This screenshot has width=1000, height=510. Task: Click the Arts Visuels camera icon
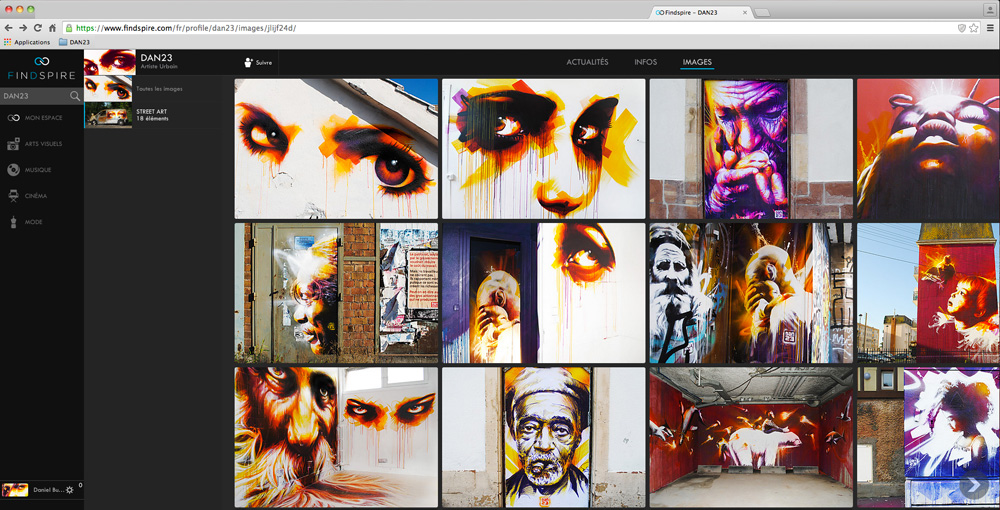[13, 144]
